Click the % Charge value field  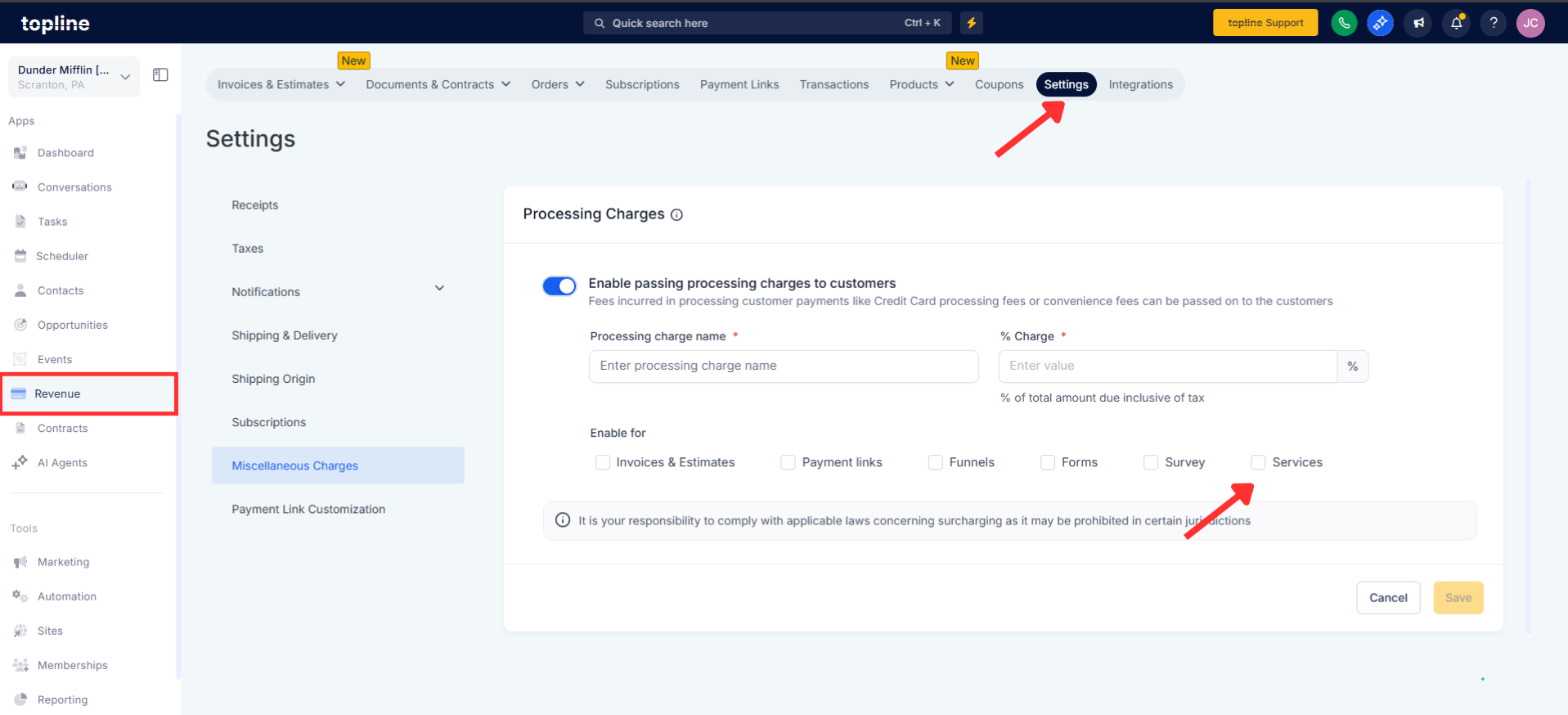pyautogui.click(x=1168, y=366)
